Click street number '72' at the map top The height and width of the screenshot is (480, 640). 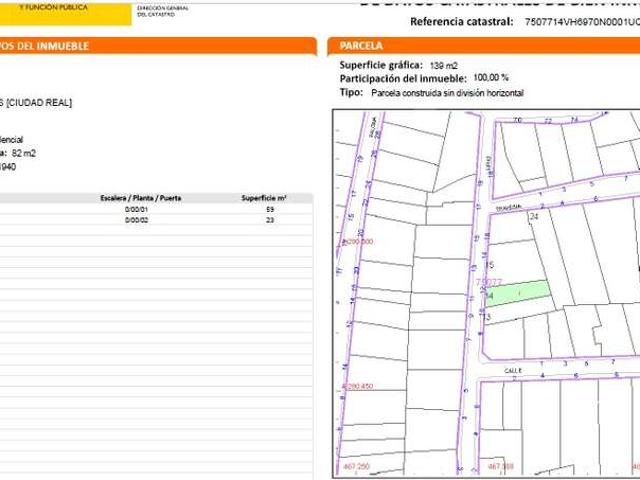pyautogui.click(x=548, y=121)
